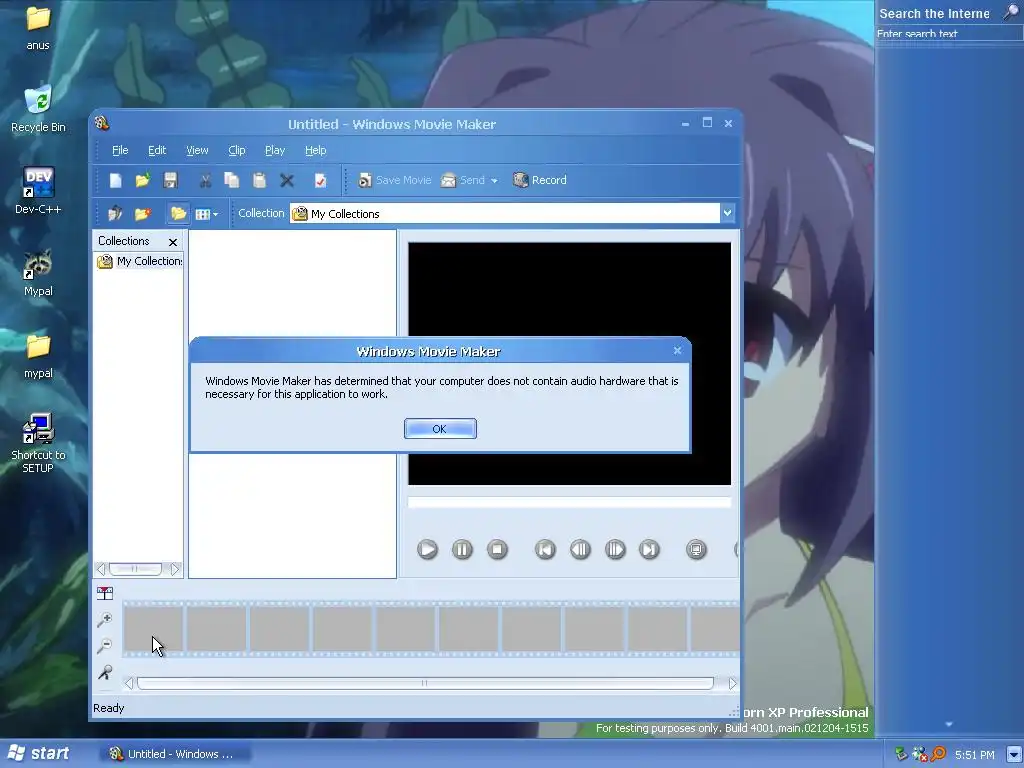This screenshot has height=768, width=1024.
Task: Click the sidebar search text field
Action: [949, 34]
